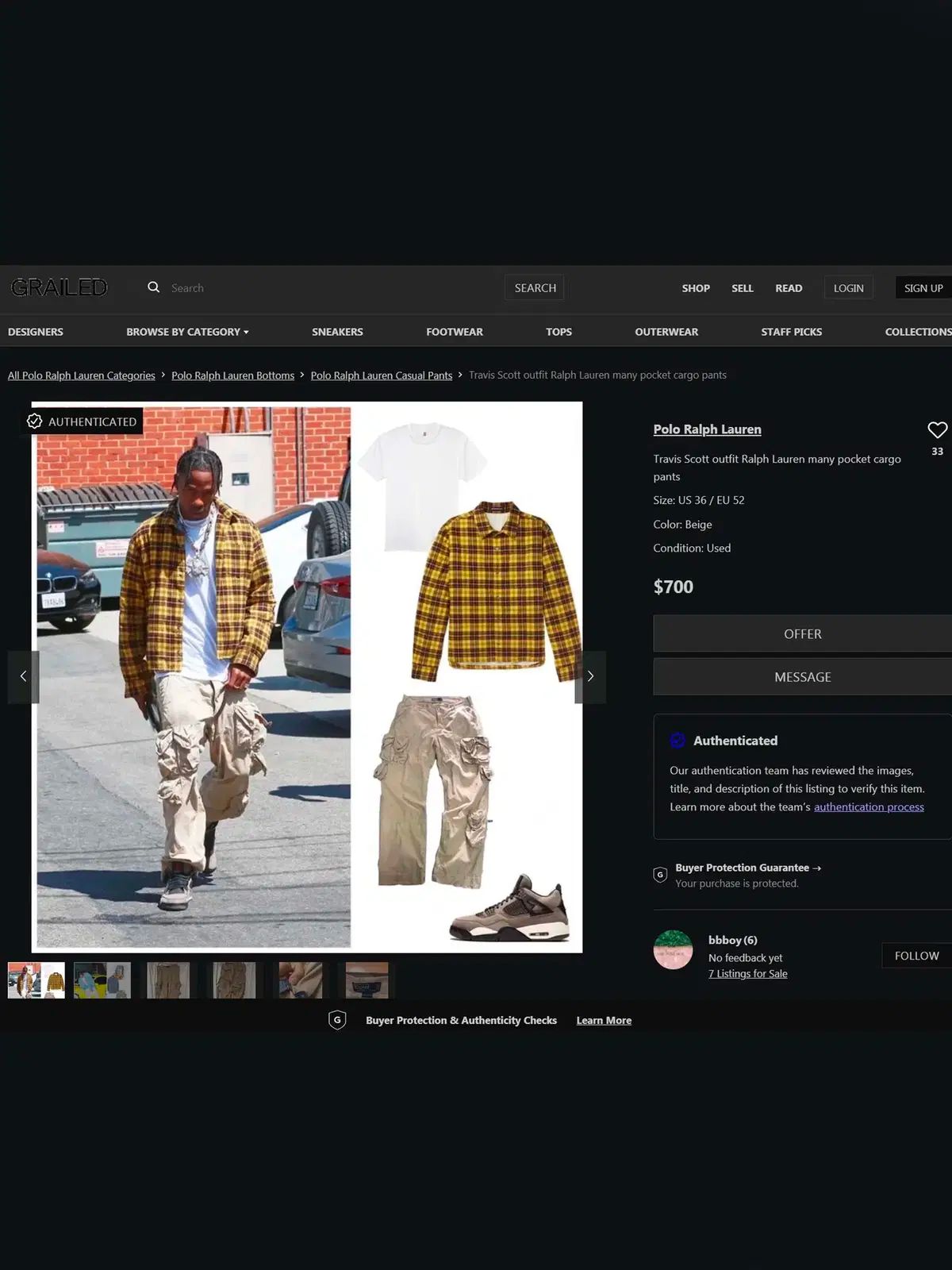Open the authentication process link
Image resolution: width=952 pixels, height=1270 pixels.
869,807
